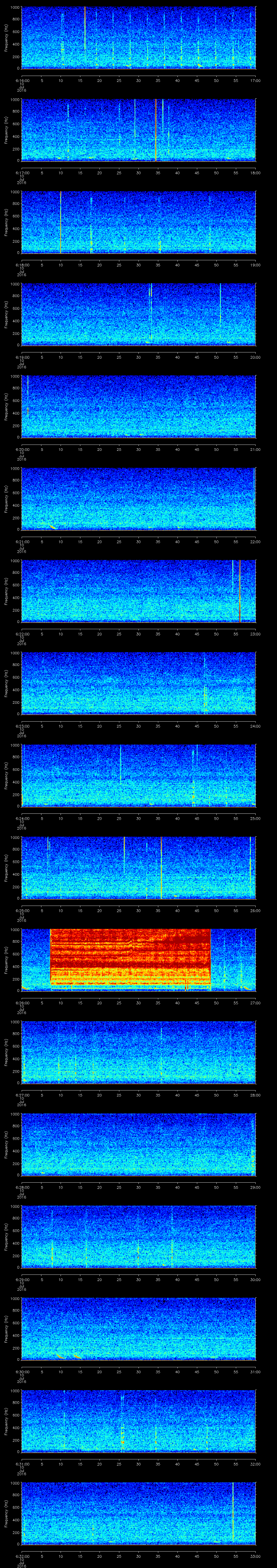Viewport: 277px width, 1568px height.
Task: Select the spectrogram panel starting at 6:24:00
Action: pos(138,775)
